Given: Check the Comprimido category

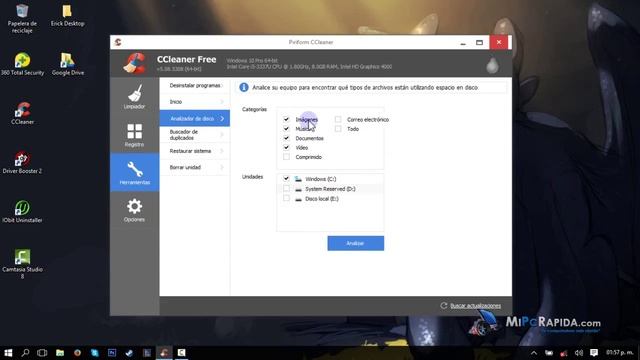Looking at the screenshot, I should (x=286, y=157).
